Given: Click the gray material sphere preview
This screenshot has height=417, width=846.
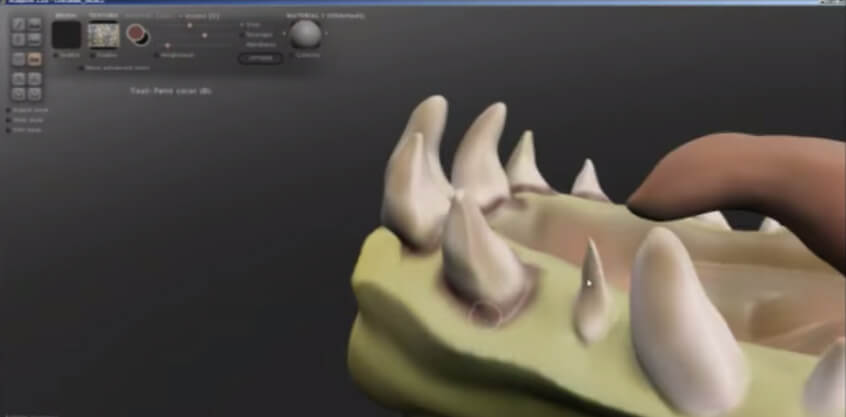Looking at the screenshot, I should (x=305, y=34).
